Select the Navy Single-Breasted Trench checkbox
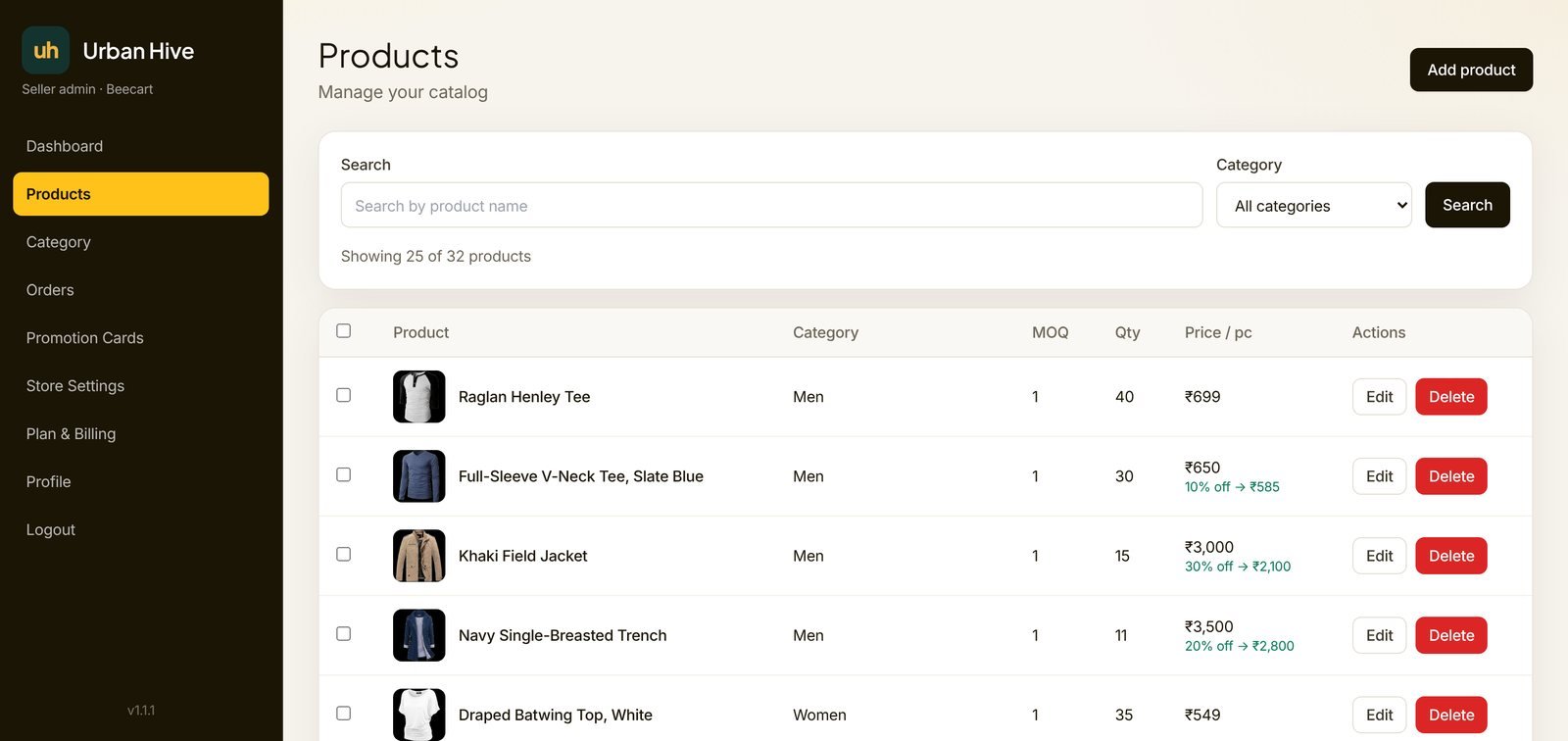The width and height of the screenshot is (1568, 741). tap(344, 633)
